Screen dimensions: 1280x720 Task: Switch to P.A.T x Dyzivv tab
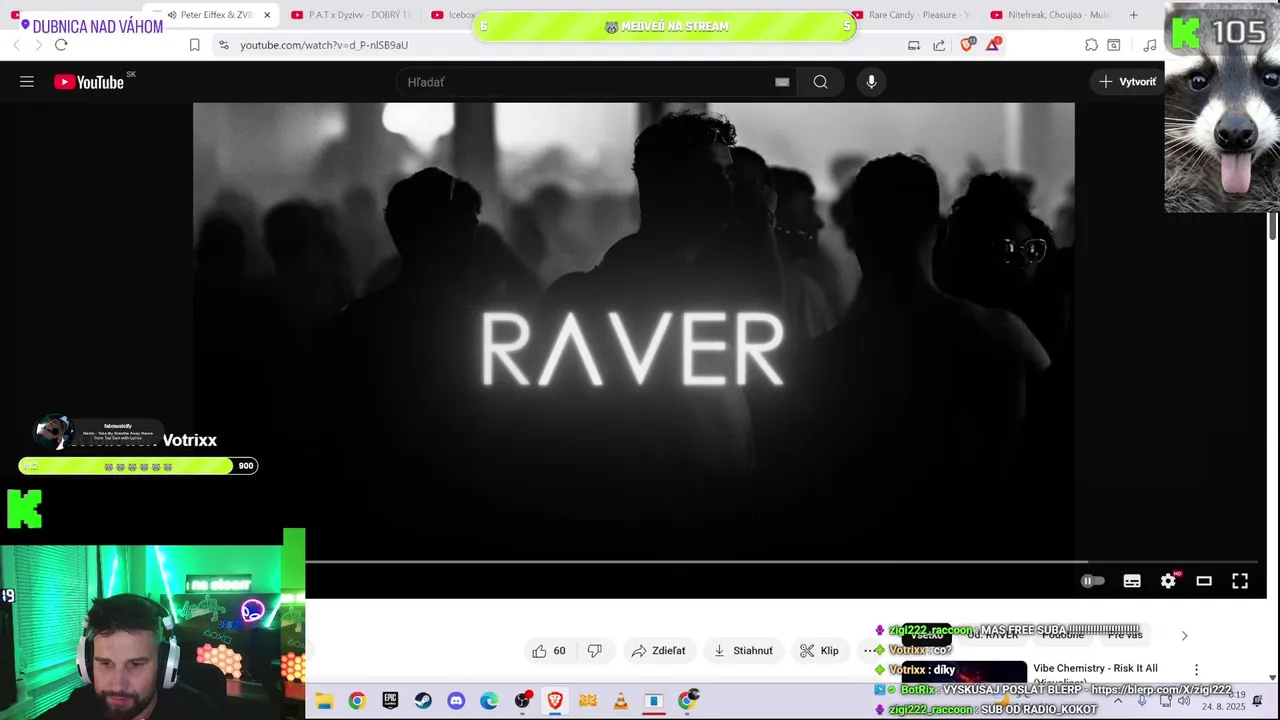pos(352,15)
